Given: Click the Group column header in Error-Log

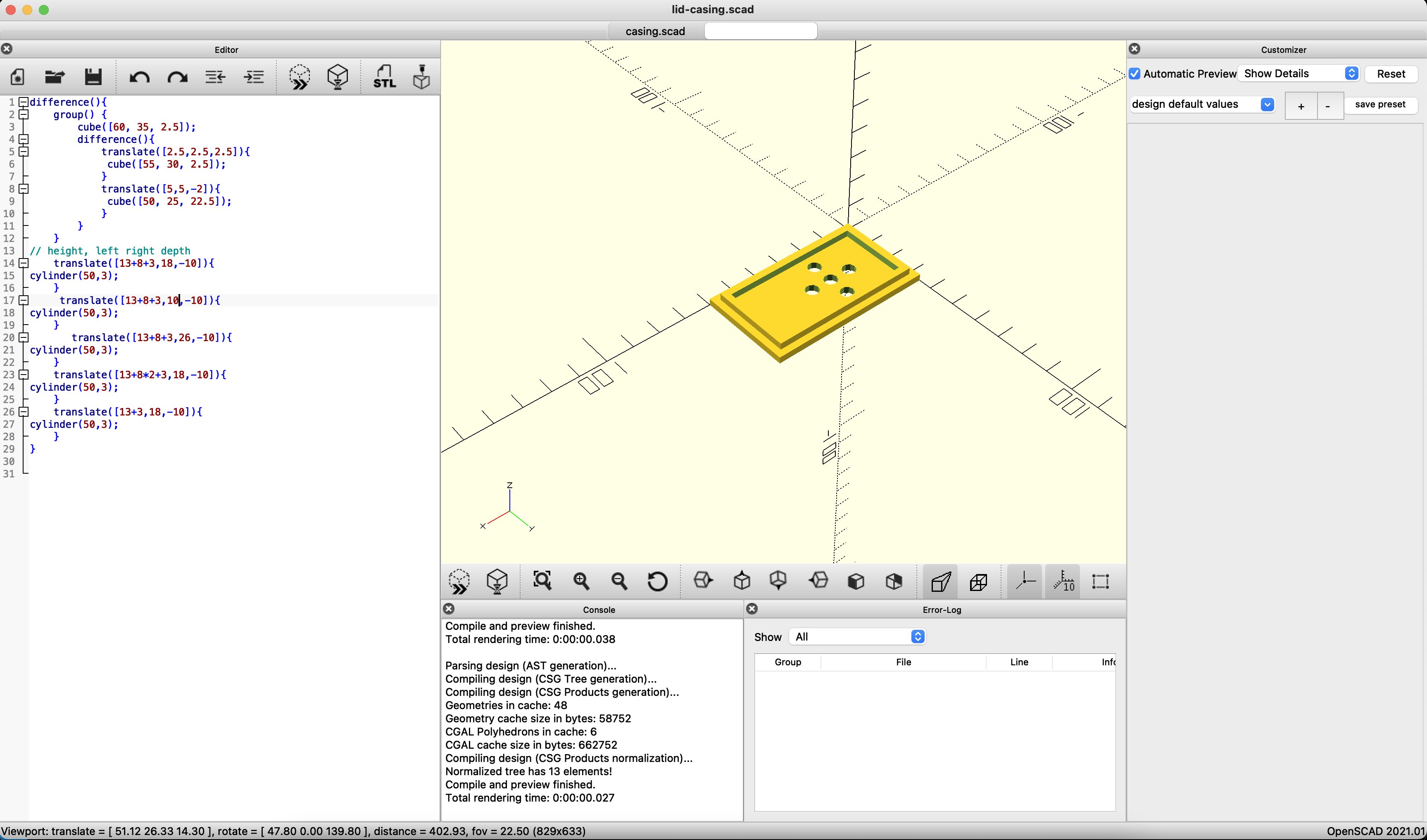Looking at the screenshot, I should [788, 662].
